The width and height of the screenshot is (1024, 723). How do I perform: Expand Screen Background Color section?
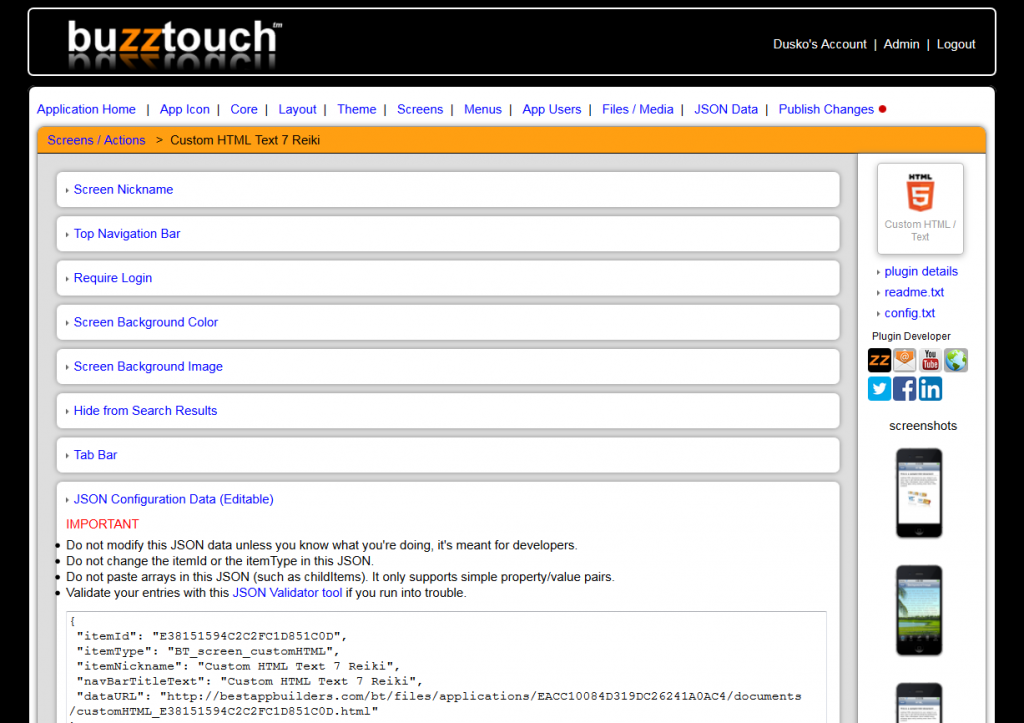[x=145, y=322]
